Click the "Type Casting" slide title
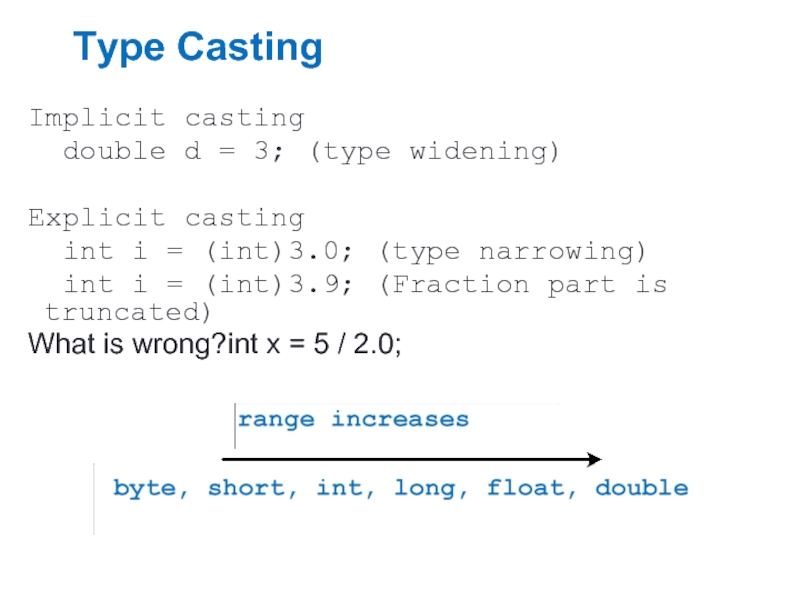800x600 pixels. pos(197,48)
